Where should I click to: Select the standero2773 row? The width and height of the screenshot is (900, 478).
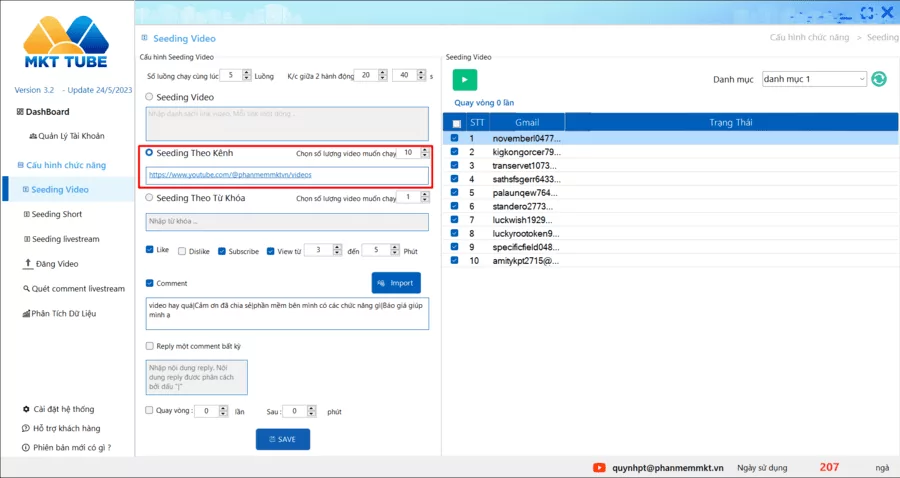coord(670,206)
